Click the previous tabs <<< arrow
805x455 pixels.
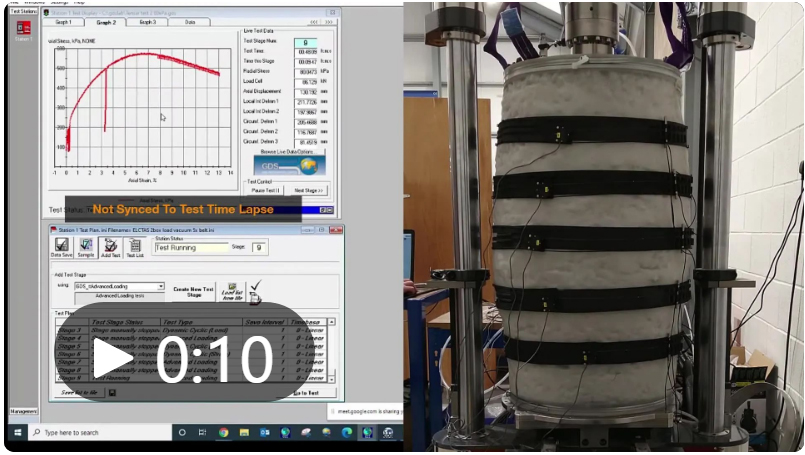pyautogui.click(x=314, y=22)
